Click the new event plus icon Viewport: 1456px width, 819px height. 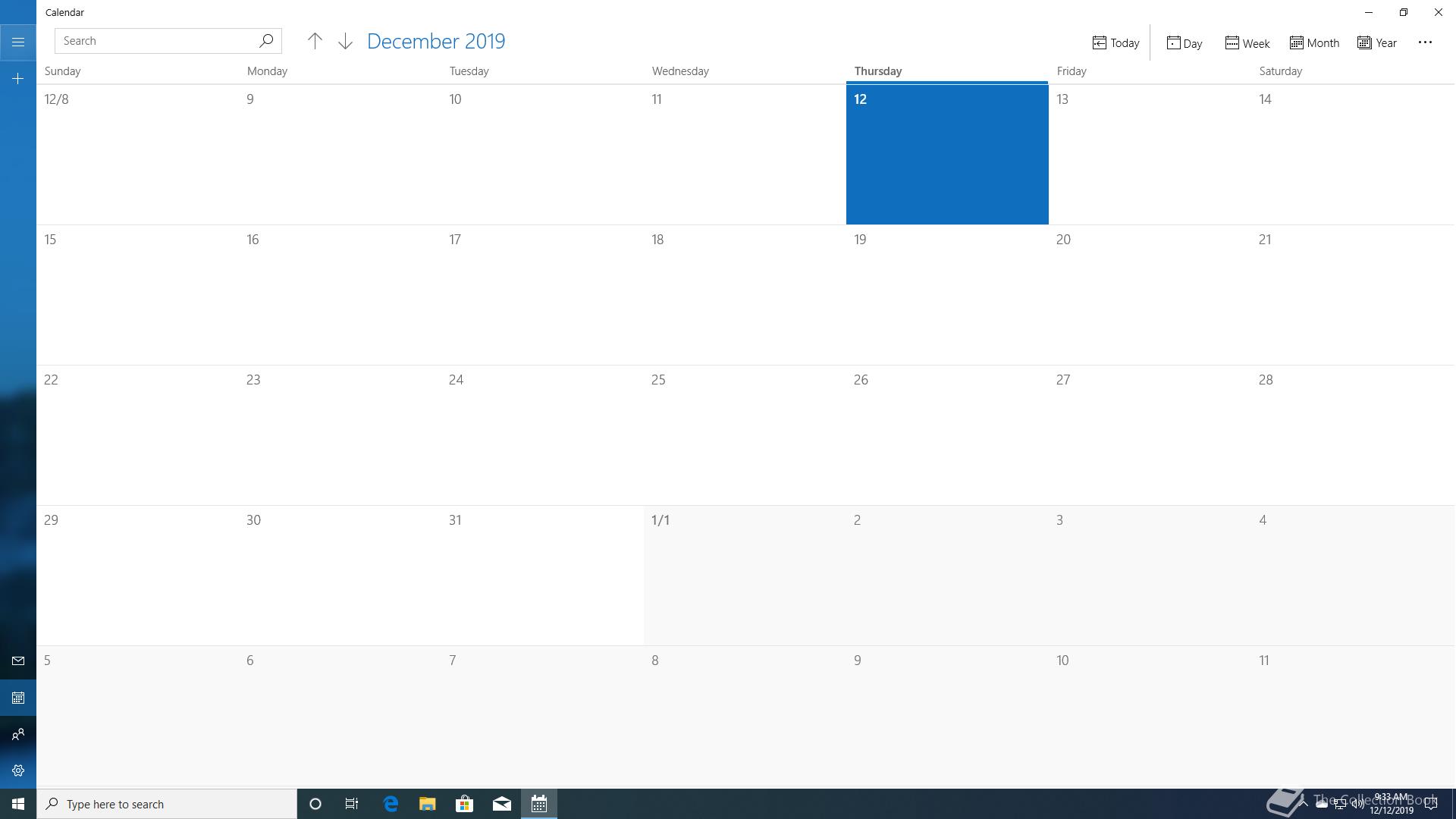[18, 79]
